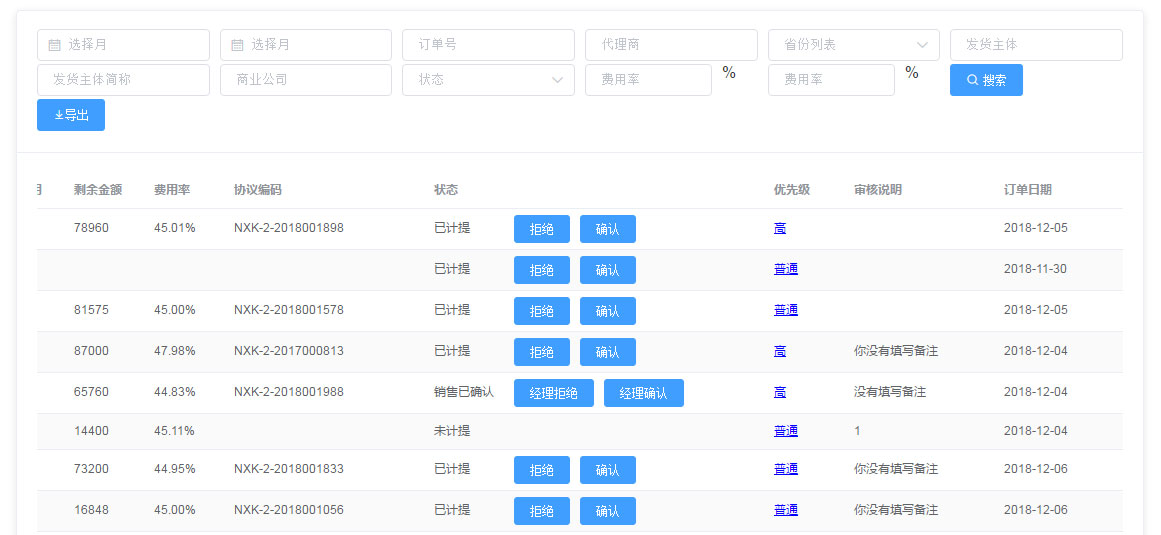Click the 商业公司 input box
1161x535 pixels.
[x=305, y=80]
